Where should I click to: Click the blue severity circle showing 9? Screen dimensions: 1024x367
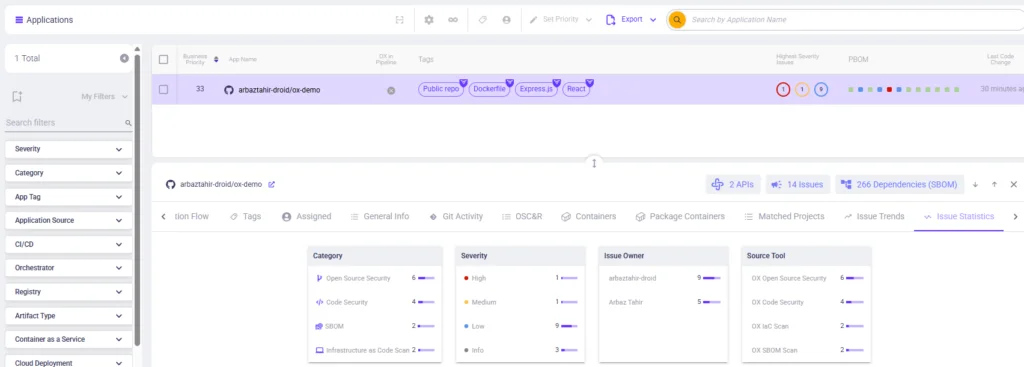pyautogui.click(x=821, y=89)
